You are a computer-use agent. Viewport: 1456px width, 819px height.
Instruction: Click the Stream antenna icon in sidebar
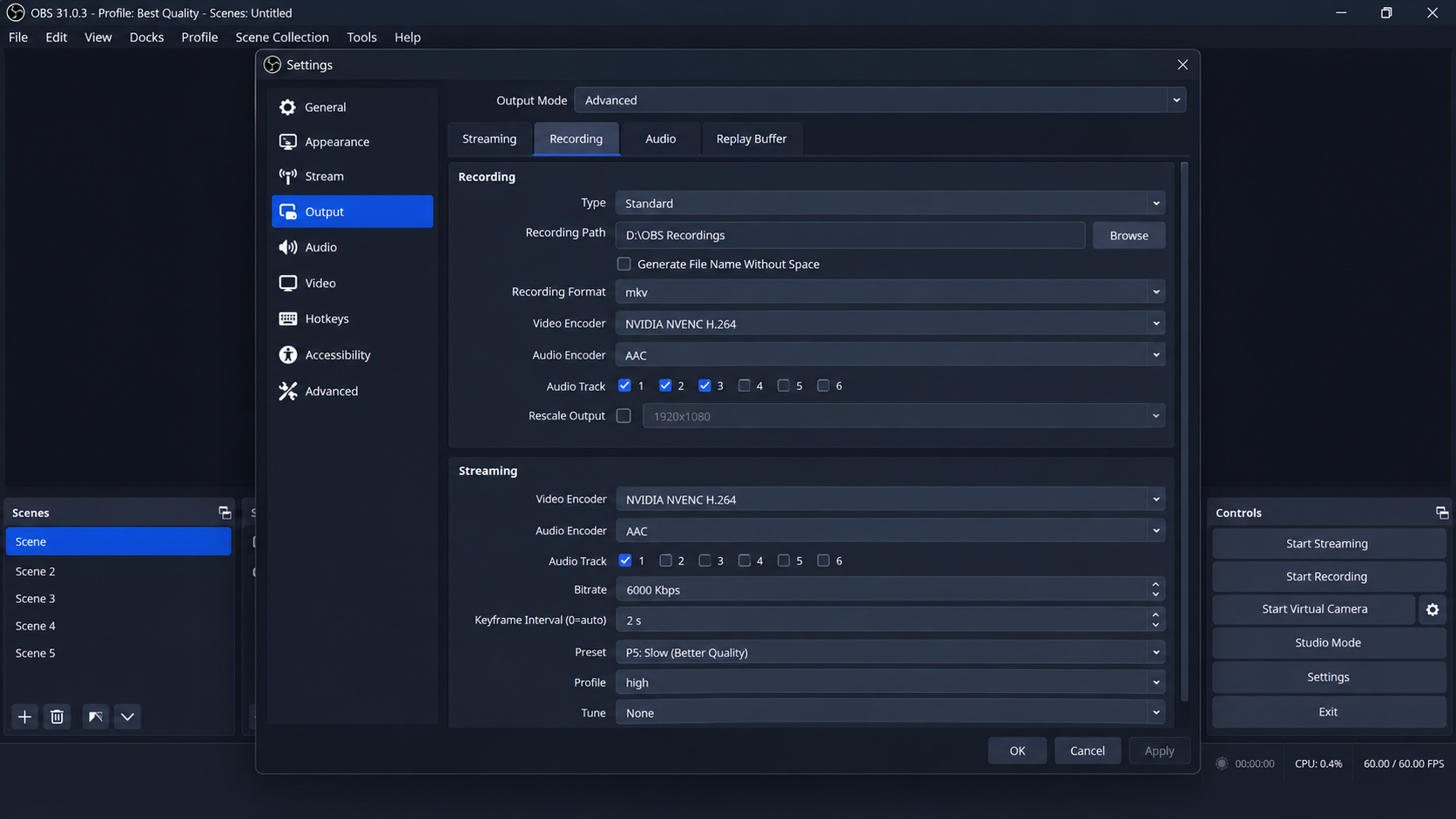click(x=287, y=176)
